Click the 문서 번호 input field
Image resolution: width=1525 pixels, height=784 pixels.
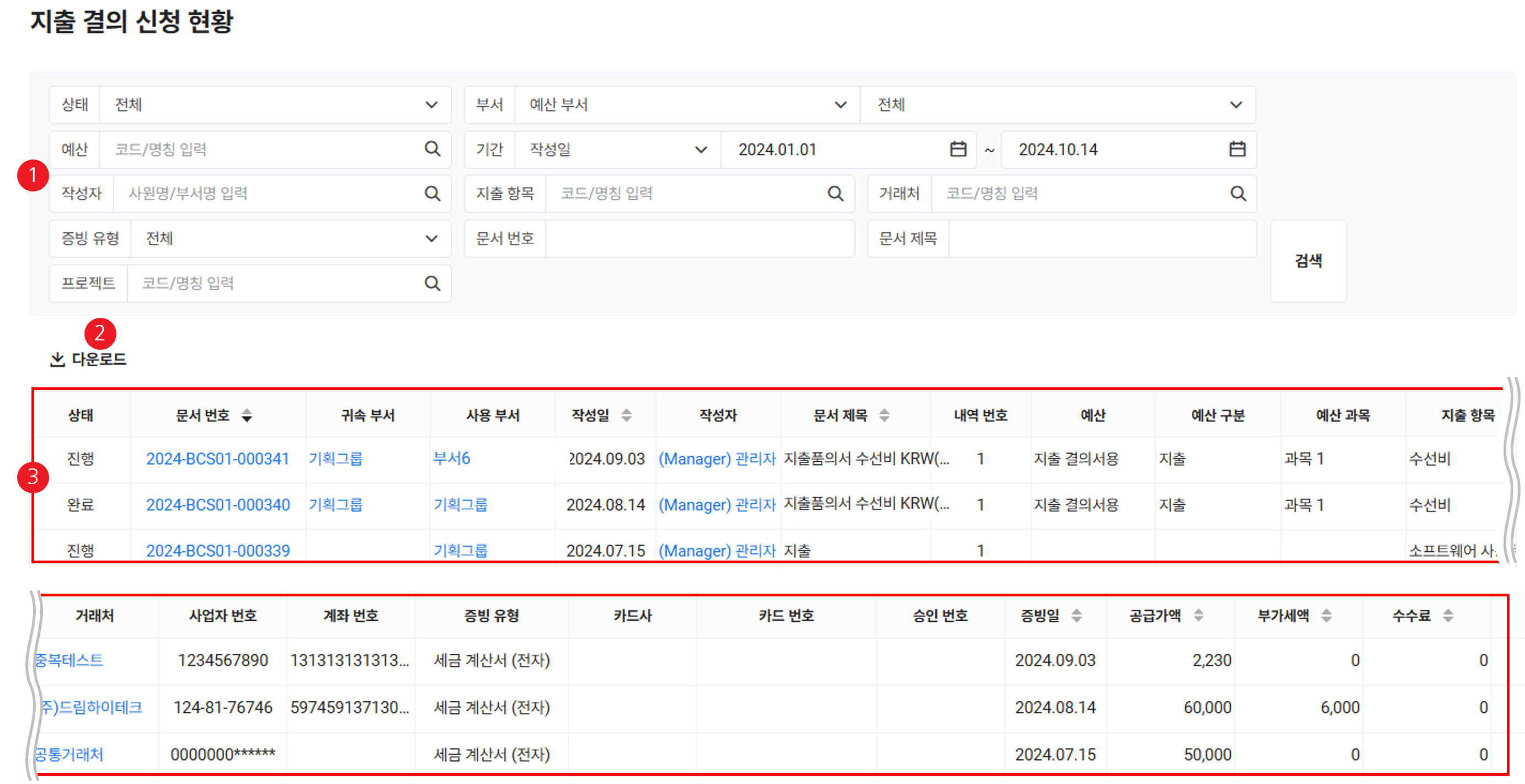click(x=698, y=239)
